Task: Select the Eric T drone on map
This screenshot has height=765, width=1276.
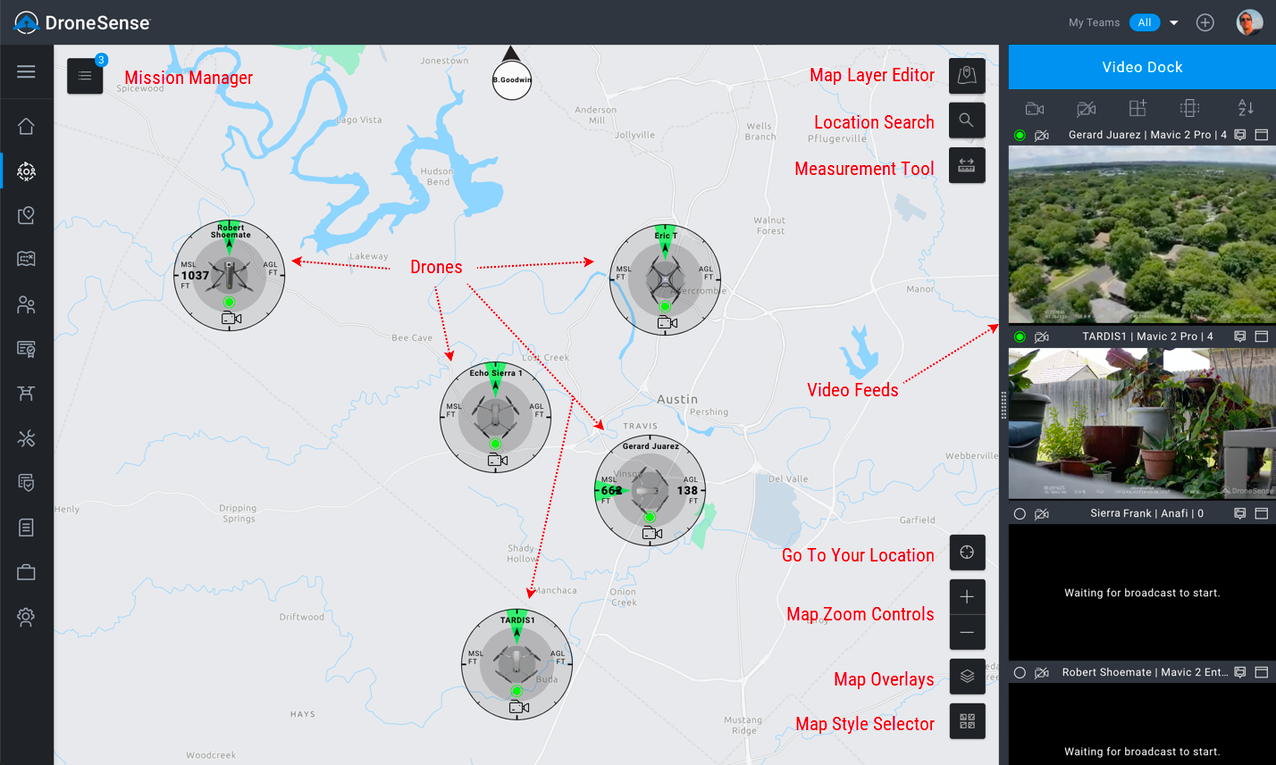Action: tap(665, 279)
